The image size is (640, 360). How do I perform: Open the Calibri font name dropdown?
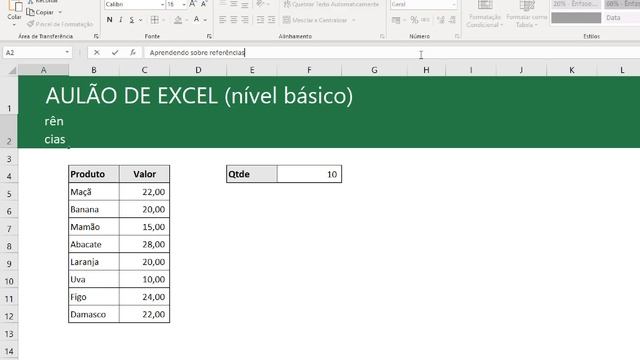click(x=162, y=4)
